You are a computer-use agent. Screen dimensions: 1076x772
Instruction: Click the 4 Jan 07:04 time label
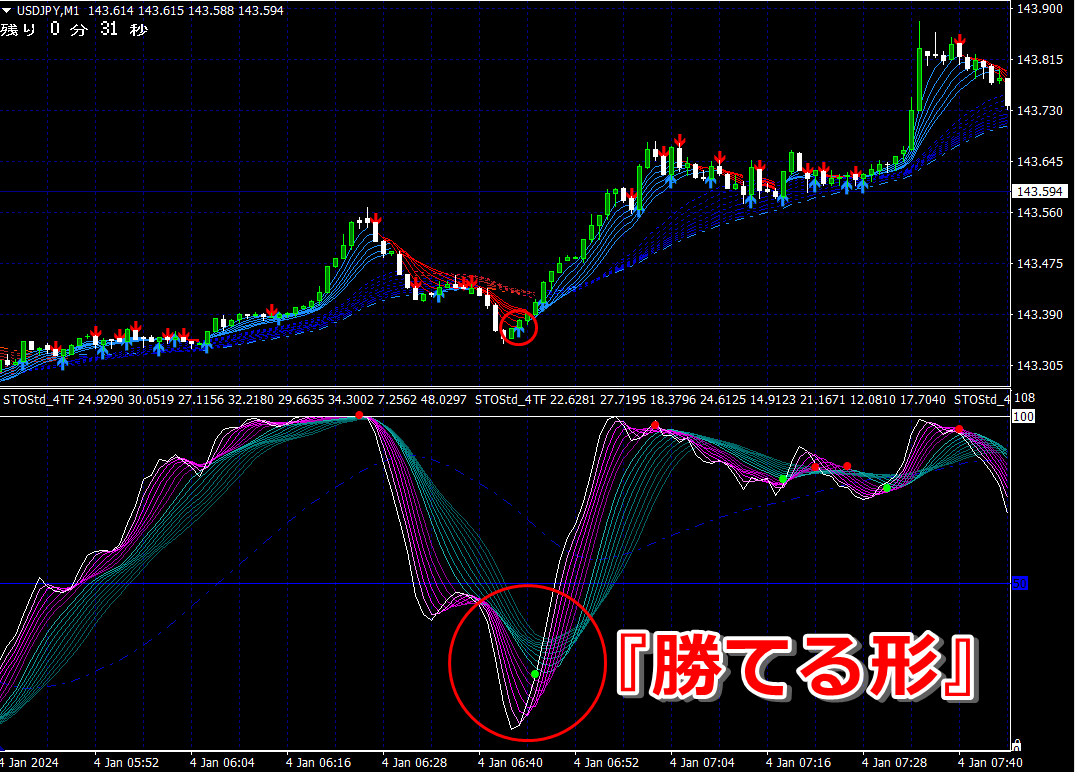click(703, 762)
